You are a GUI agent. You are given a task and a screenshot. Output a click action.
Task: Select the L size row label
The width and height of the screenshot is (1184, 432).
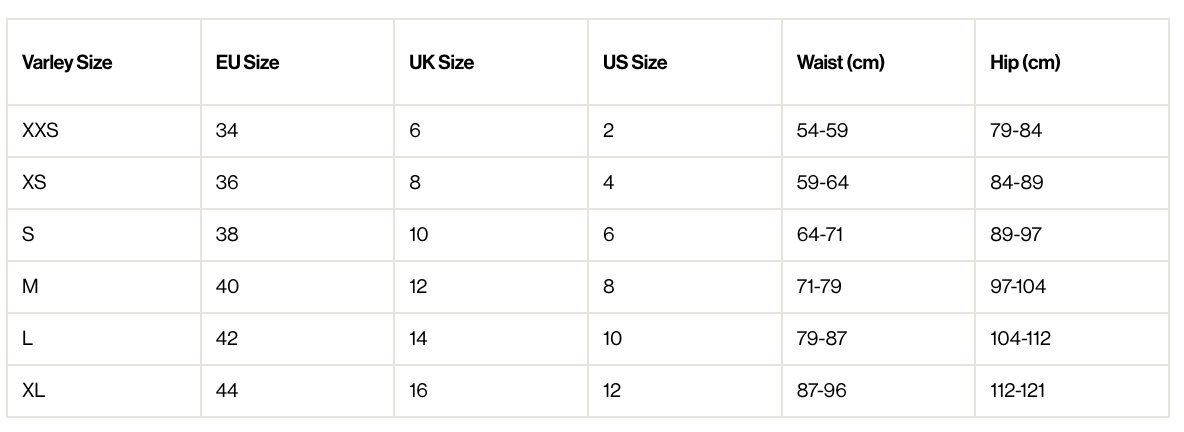(27, 339)
